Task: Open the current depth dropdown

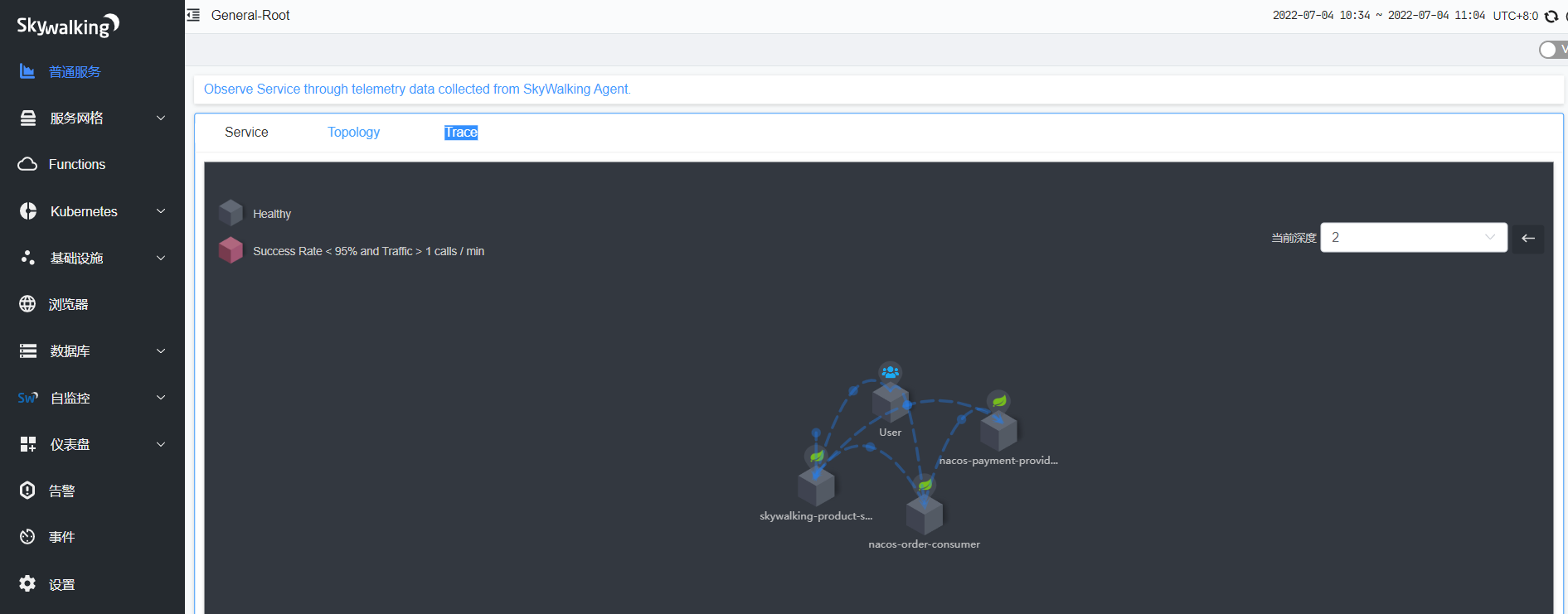Action: click(1413, 238)
